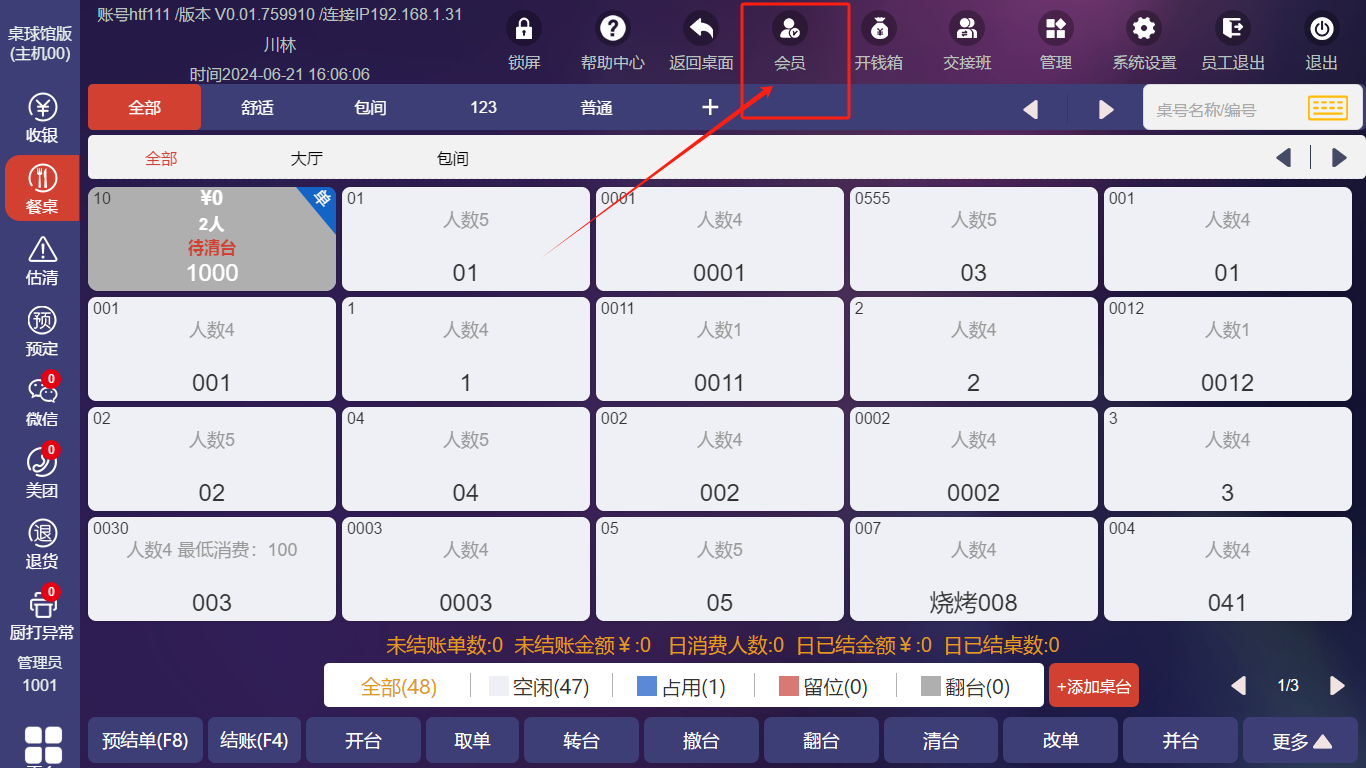Click the lock screen (锁屏) icon

523,29
